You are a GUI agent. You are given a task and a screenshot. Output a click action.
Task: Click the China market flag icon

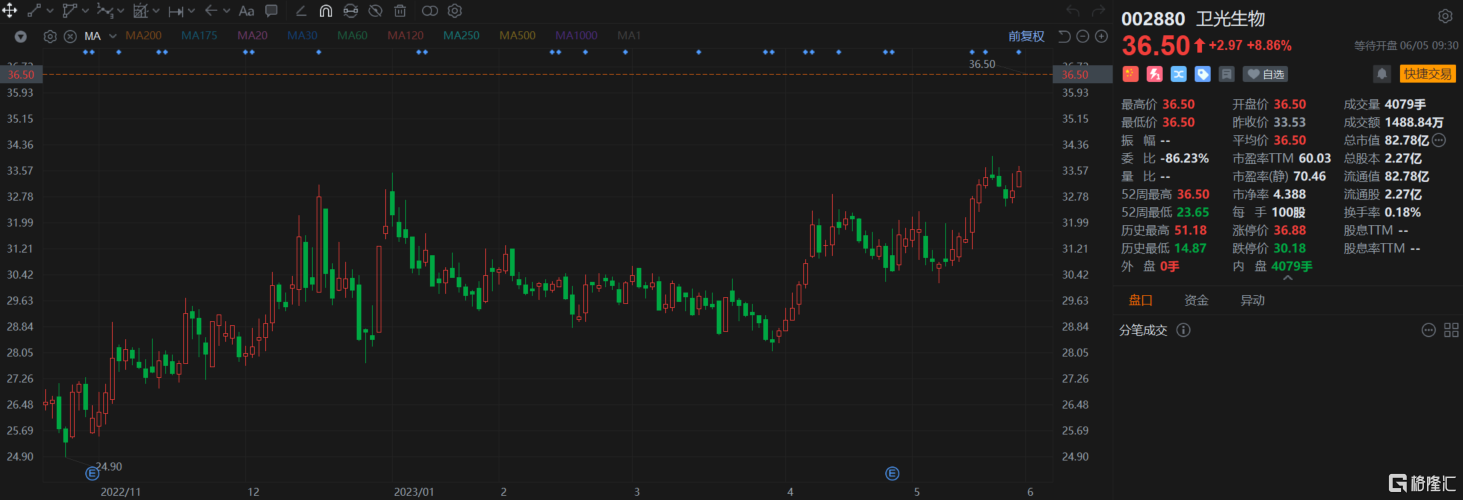(x=1131, y=74)
